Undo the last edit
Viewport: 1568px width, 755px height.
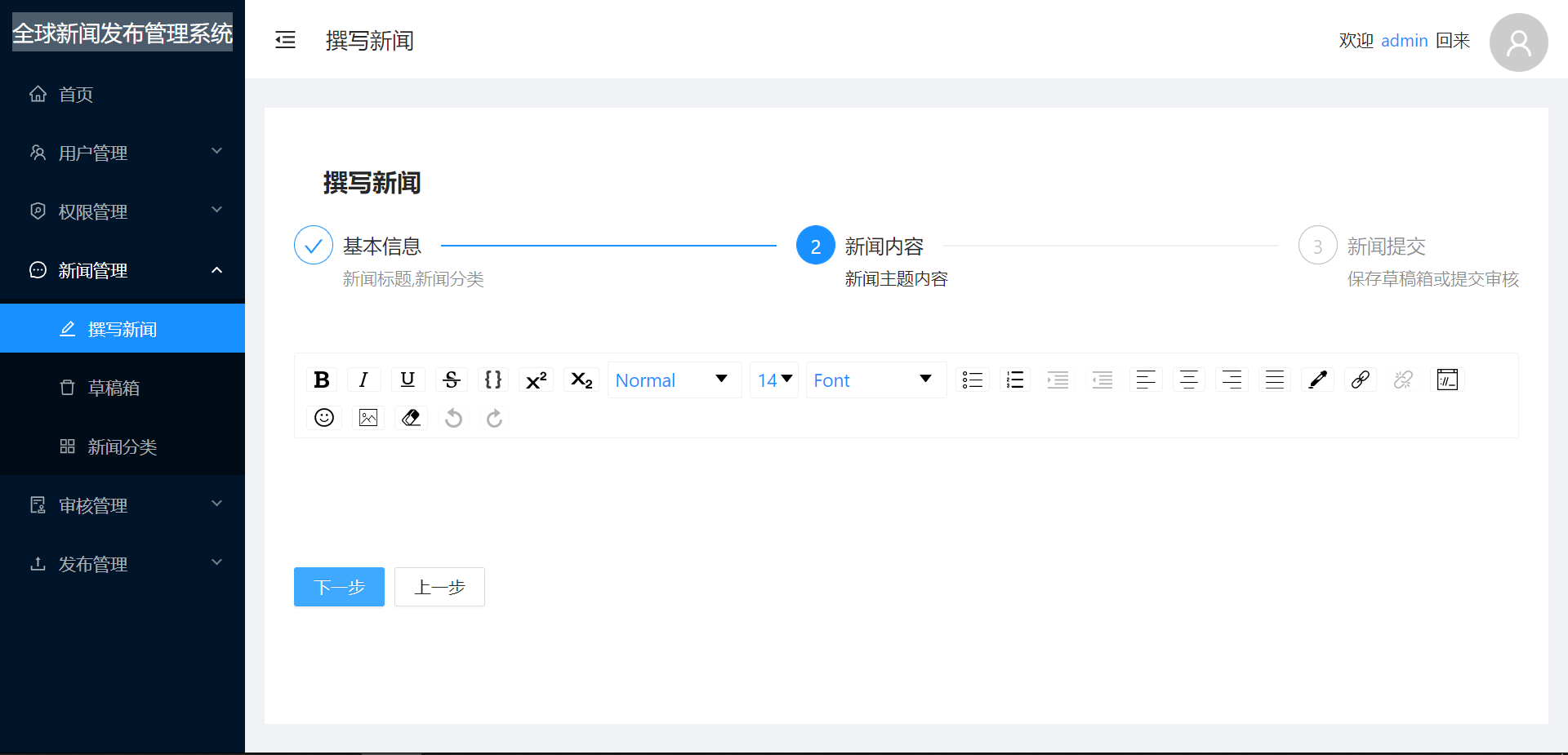pos(453,418)
